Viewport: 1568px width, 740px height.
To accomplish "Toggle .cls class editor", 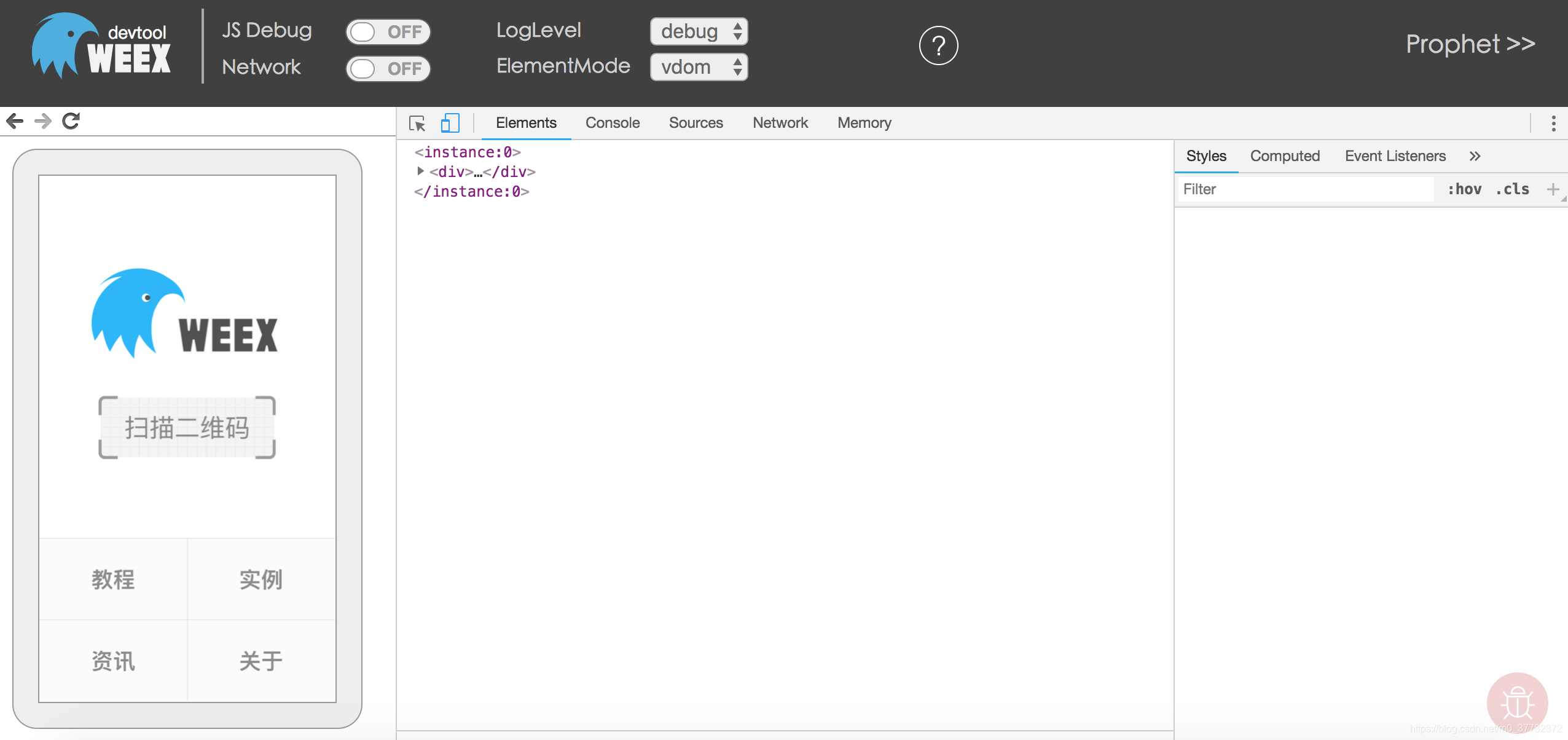I will 1512,189.
